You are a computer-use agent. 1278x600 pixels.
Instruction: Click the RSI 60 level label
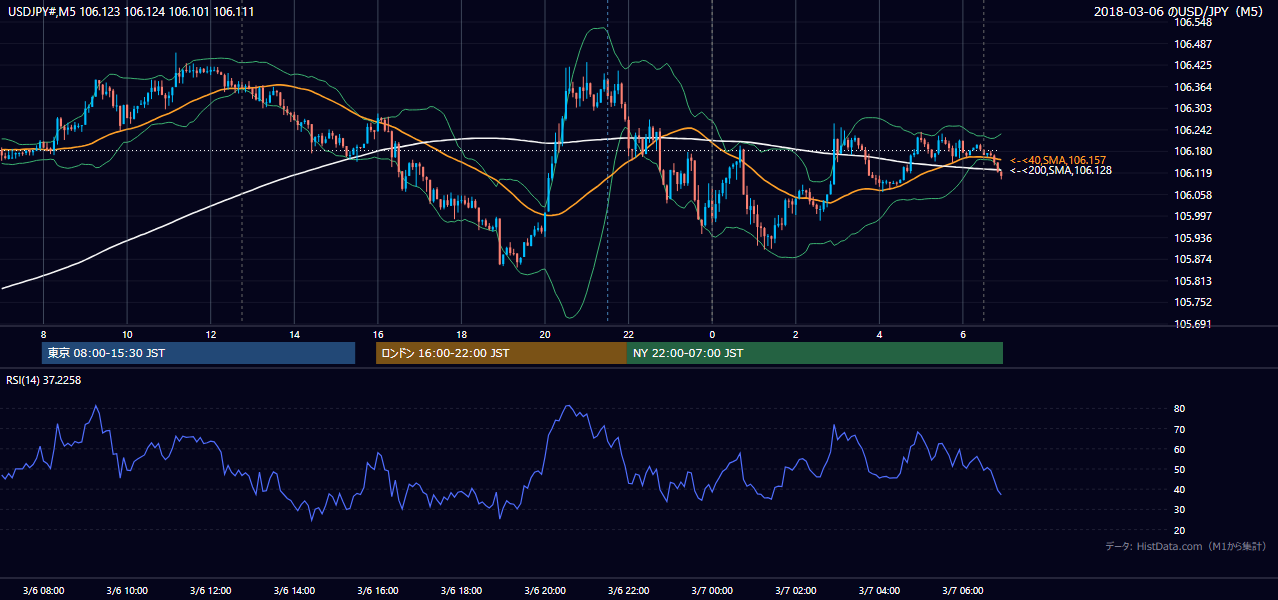coord(1180,449)
